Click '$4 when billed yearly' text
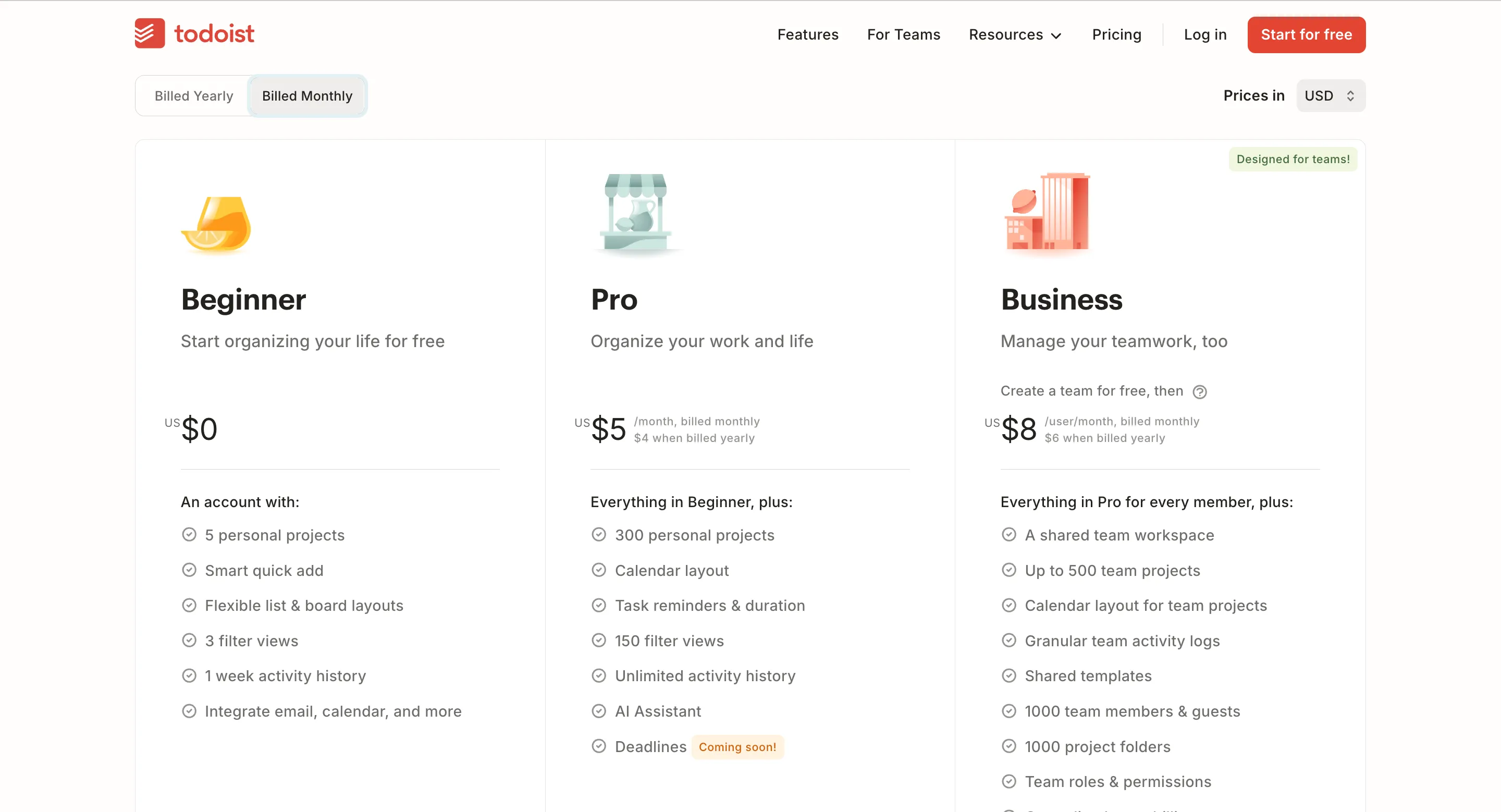Viewport: 1501px width, 812px height. coord(694,438)
